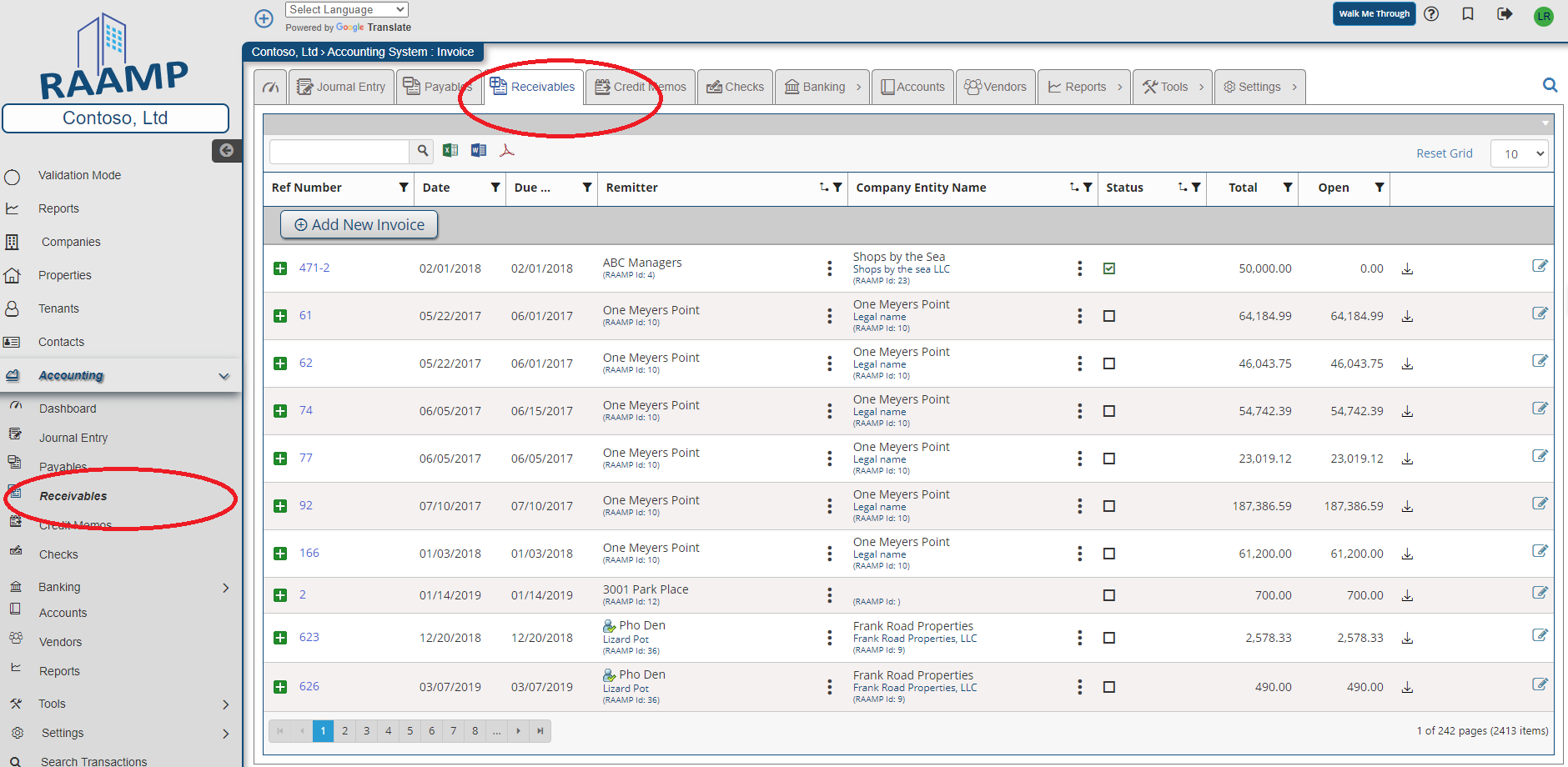The height and width of the screenshot is (767, 1568).
Task: Edit invoice 626 with pencil icon
Action: pos(1540,684)
